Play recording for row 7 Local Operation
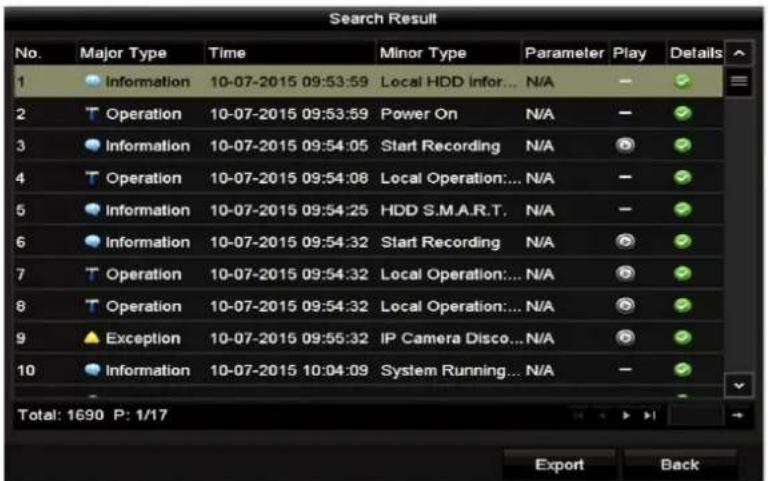The height and width of the screenshot is (481, 768). [625, 273]
